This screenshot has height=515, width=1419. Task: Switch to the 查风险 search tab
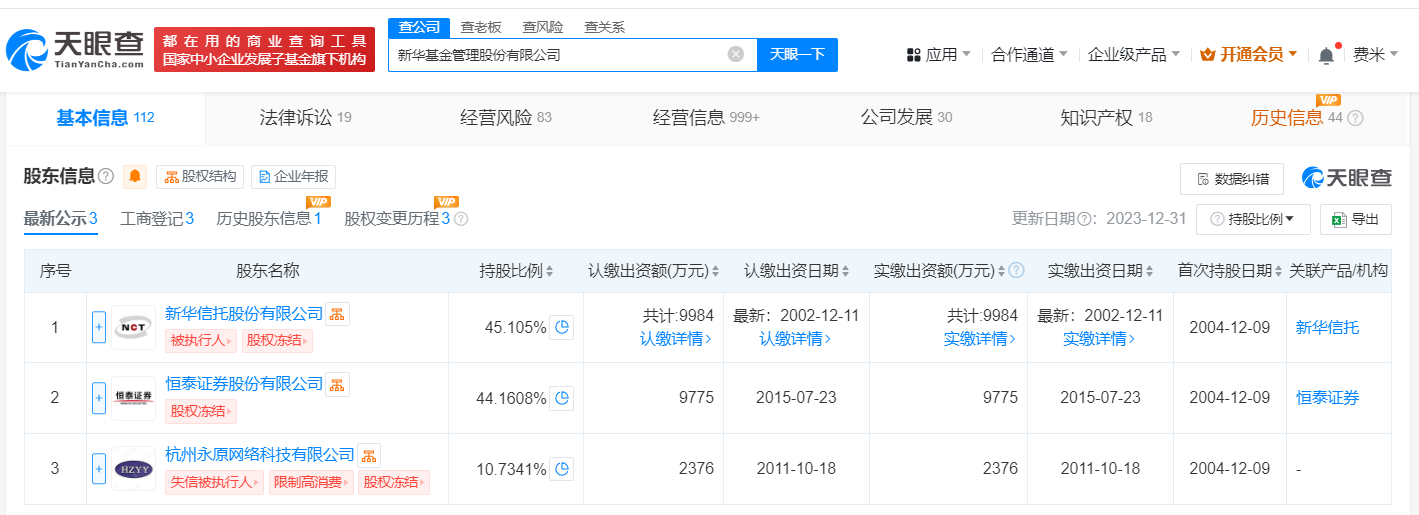543,27
